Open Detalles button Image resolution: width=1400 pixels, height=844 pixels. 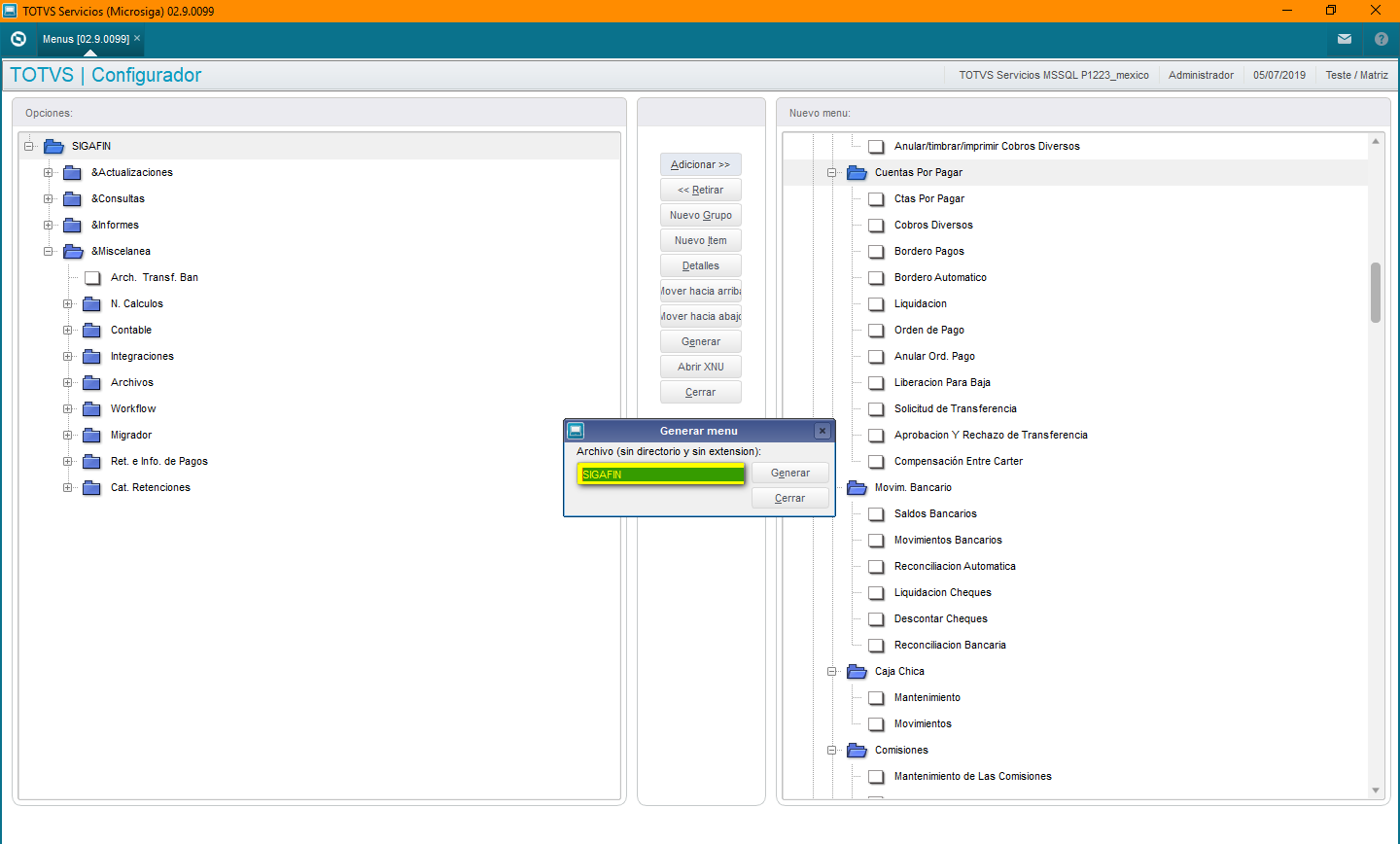click(700, 265)
